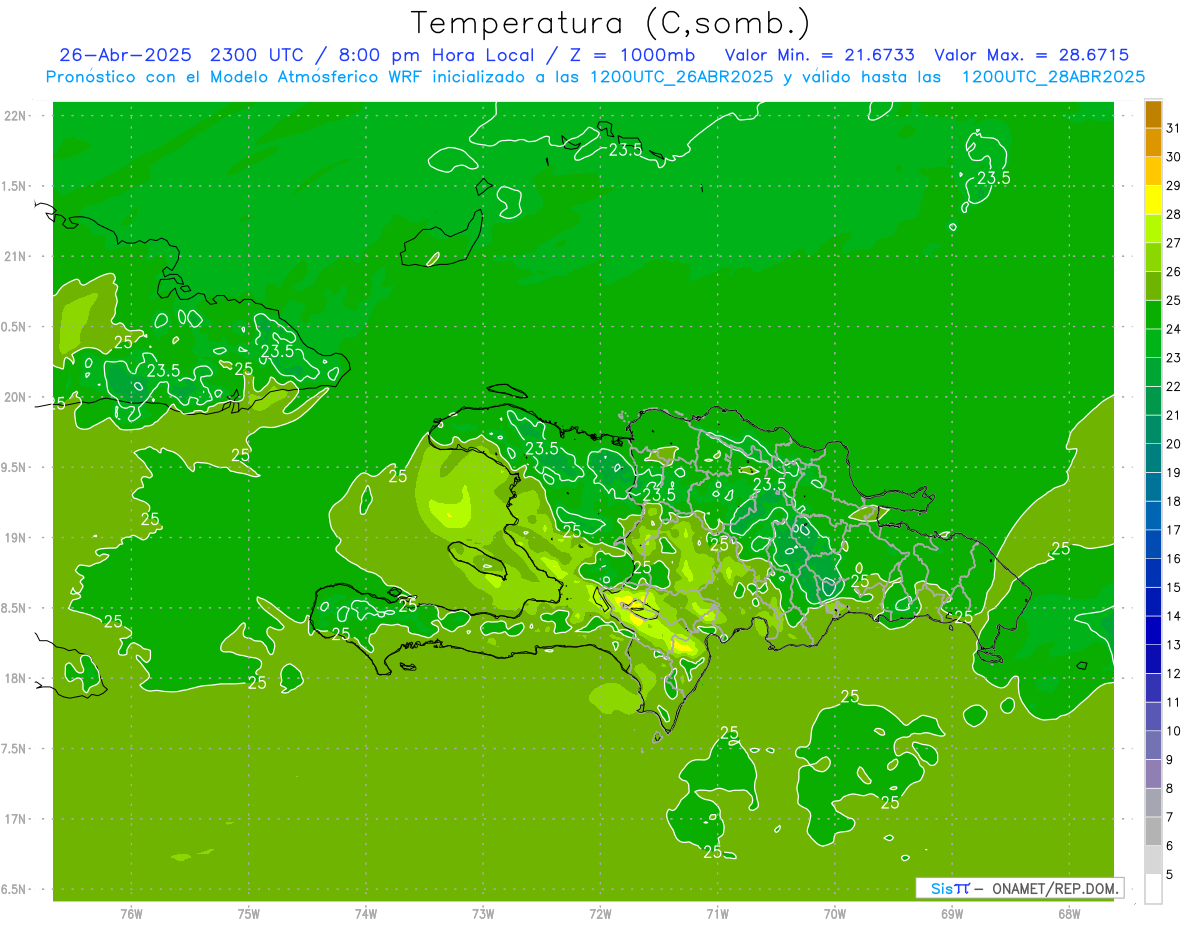The width and height of the screenshot is (1200, 927).
Task: Click the 70W longitude axis label
Action: point(835,913)
